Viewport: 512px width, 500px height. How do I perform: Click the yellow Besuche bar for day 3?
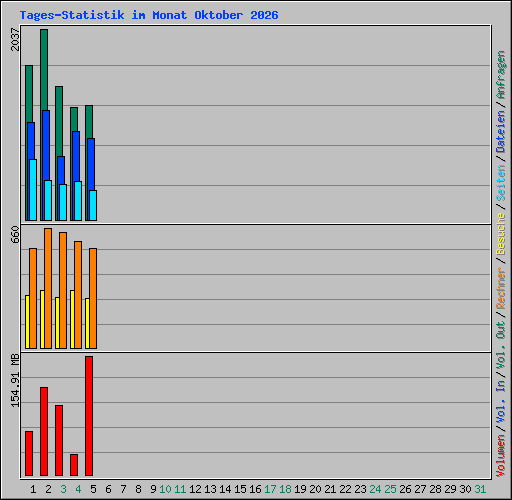[x=57, y=323]
